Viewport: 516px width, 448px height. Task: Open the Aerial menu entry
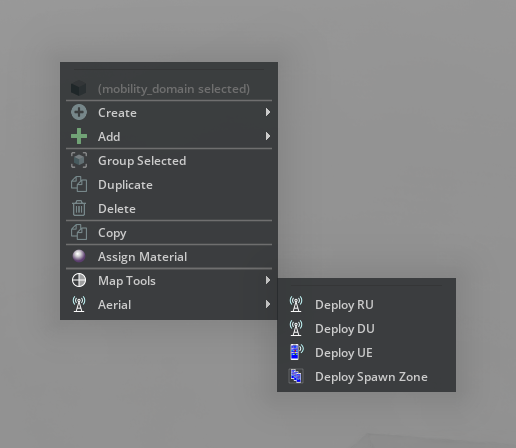point(169,305)
